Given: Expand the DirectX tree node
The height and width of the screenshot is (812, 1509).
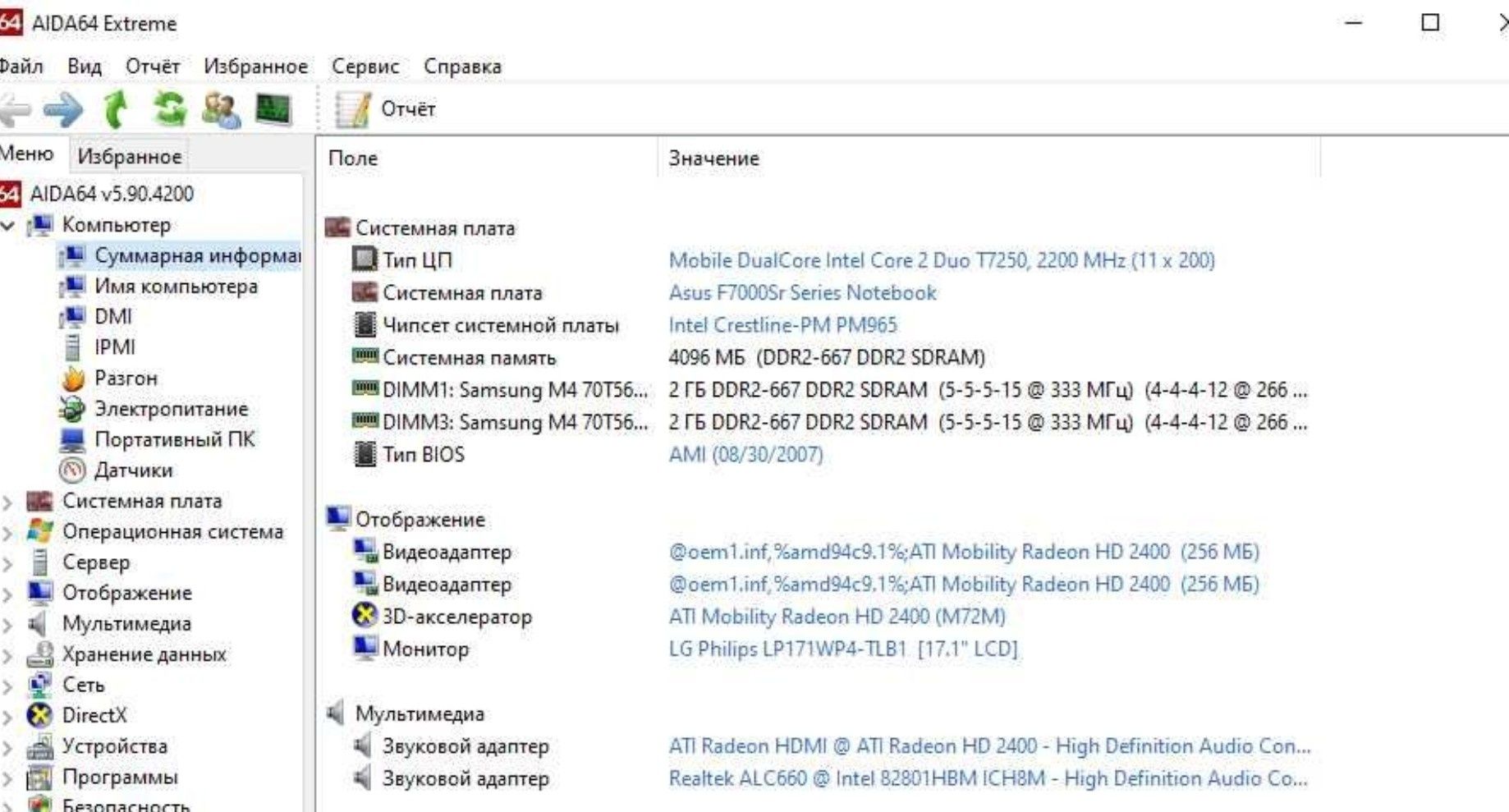Looking at the screenshot, I should pos(8,716).
